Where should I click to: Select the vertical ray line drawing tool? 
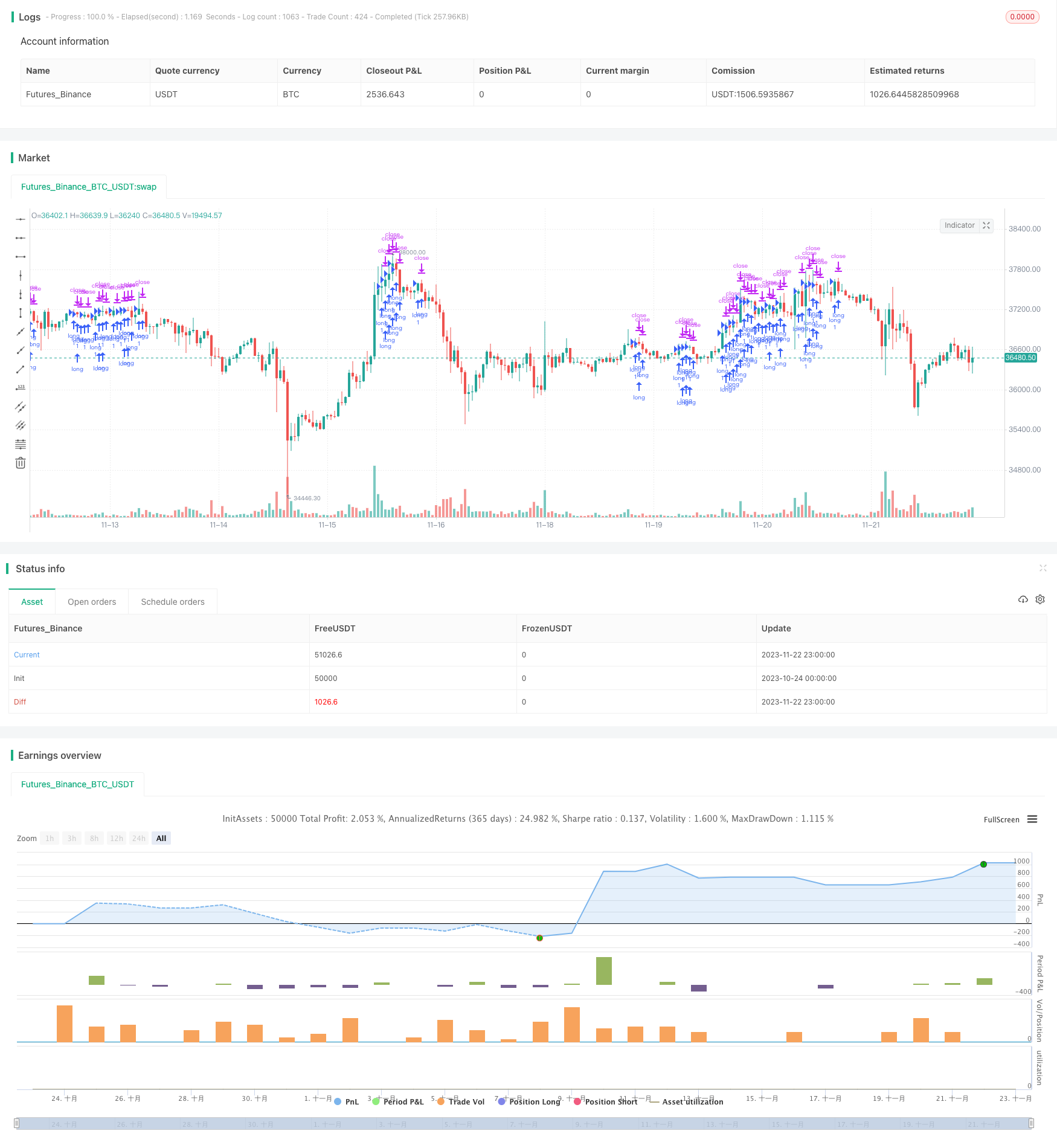point(21,294)
